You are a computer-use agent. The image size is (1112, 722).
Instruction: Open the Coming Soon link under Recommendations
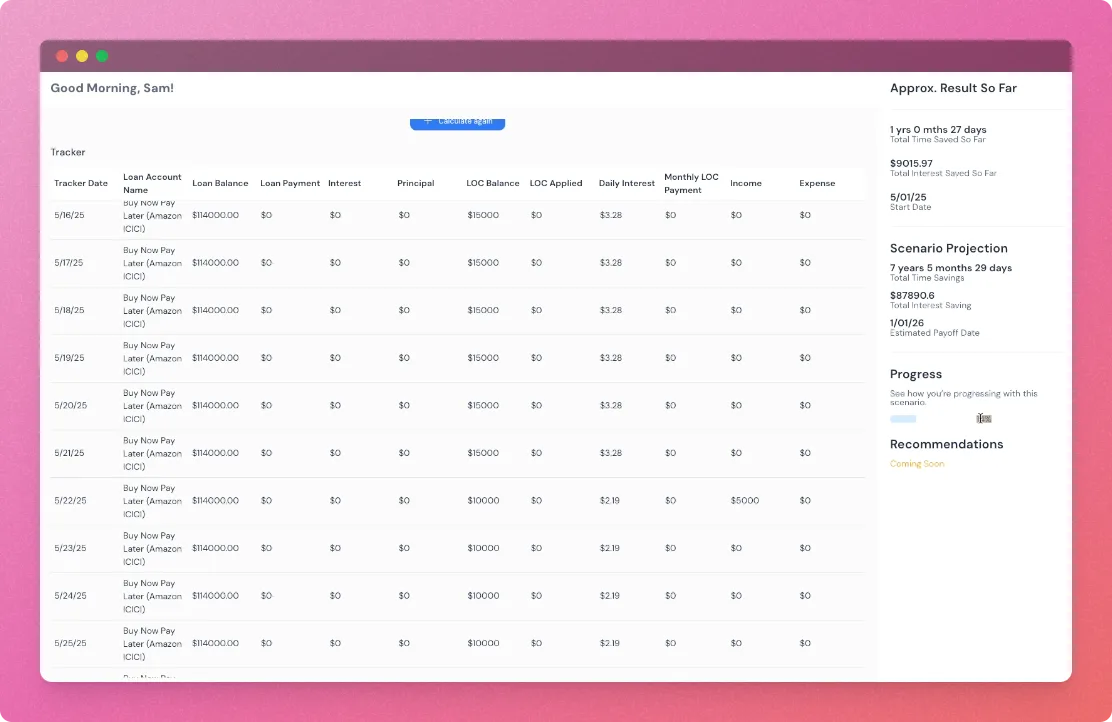916,465
